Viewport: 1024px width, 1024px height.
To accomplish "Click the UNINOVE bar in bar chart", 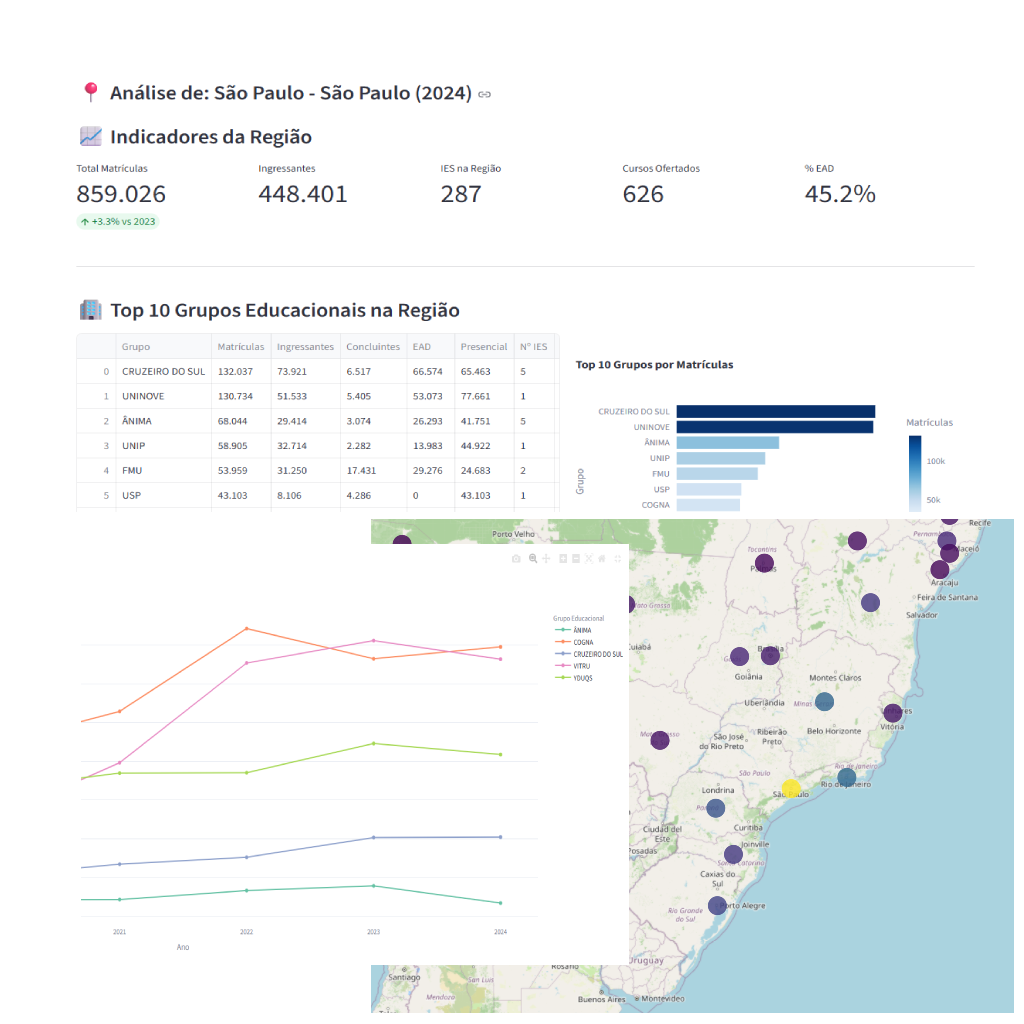I will [775, 427].
